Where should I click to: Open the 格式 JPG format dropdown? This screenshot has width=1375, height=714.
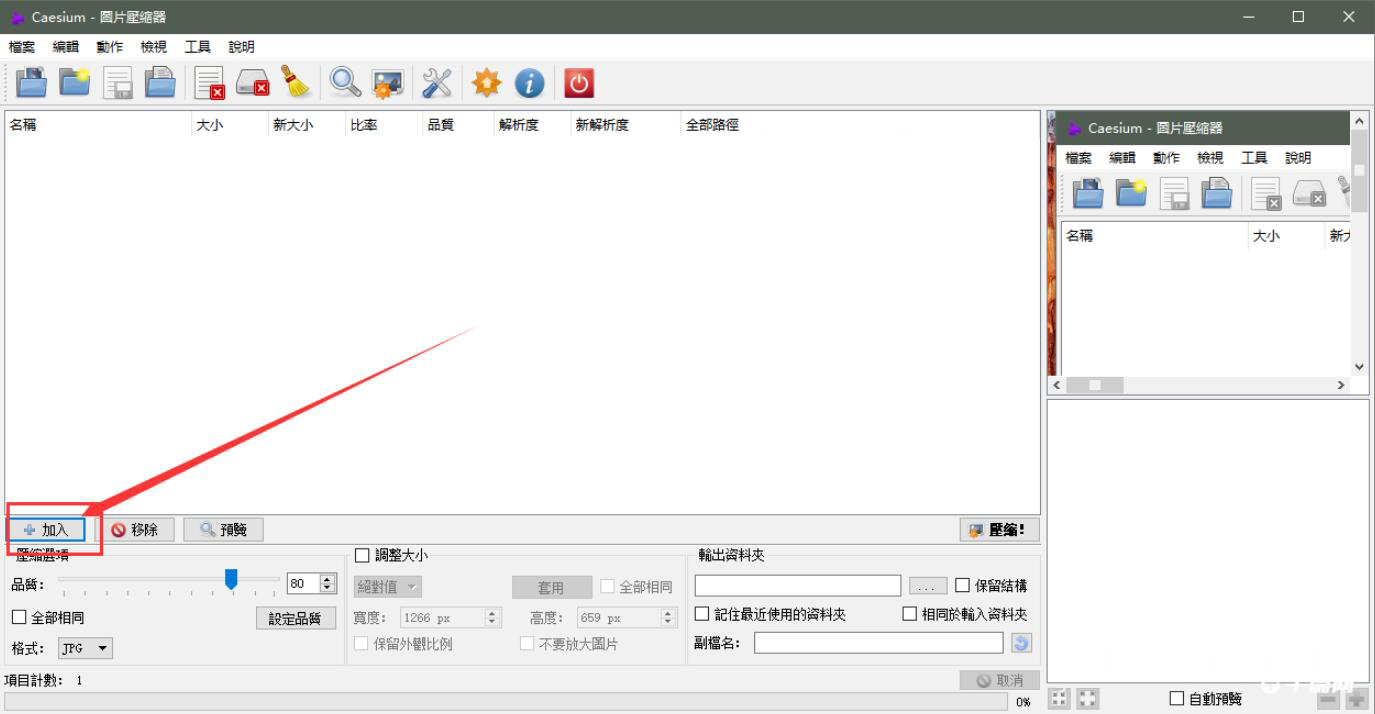click(x=85, y=648)
